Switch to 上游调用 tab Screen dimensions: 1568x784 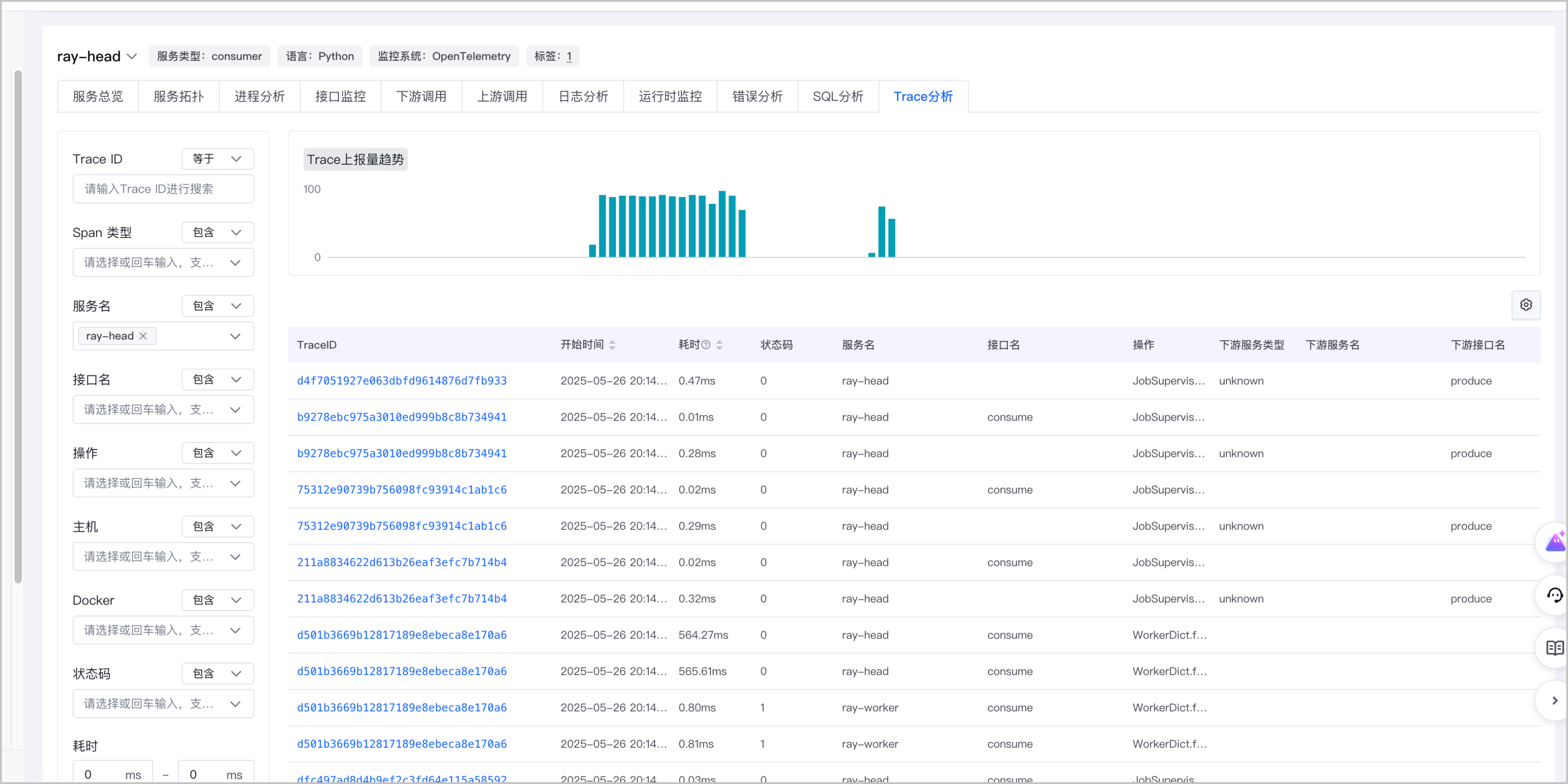click(x=503, y=97)
